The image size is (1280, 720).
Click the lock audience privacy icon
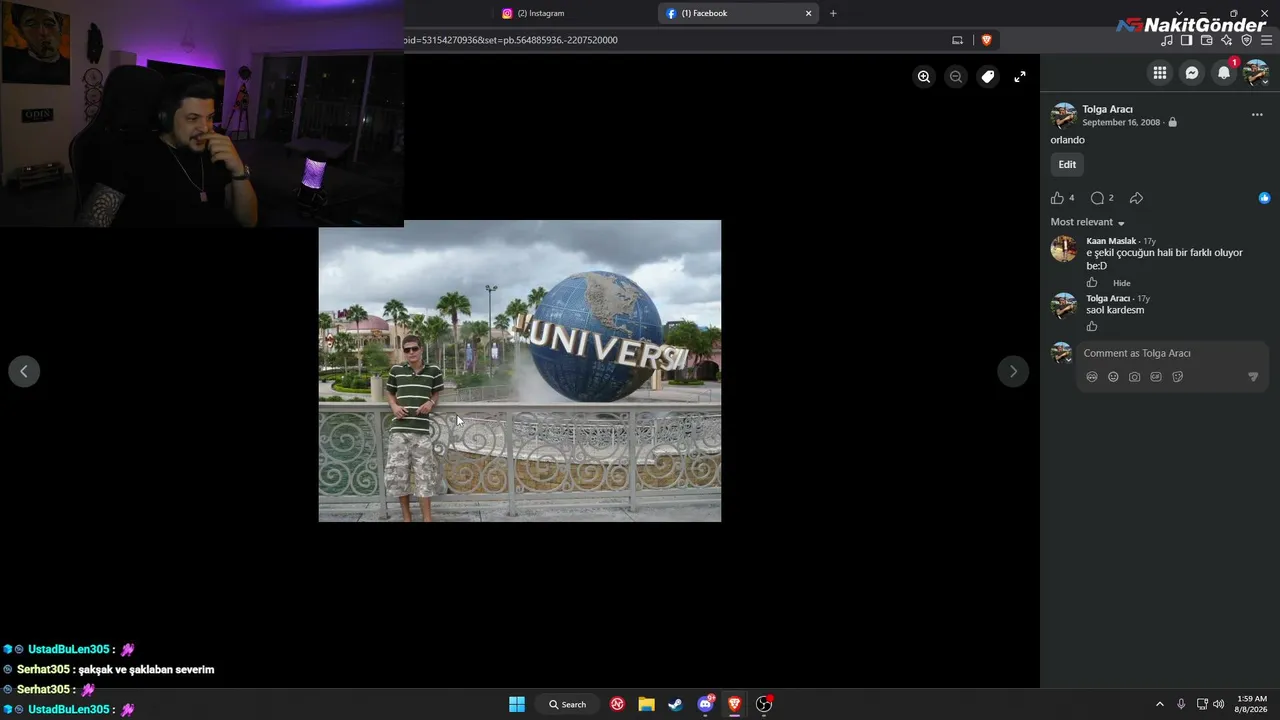point(1173,123)
